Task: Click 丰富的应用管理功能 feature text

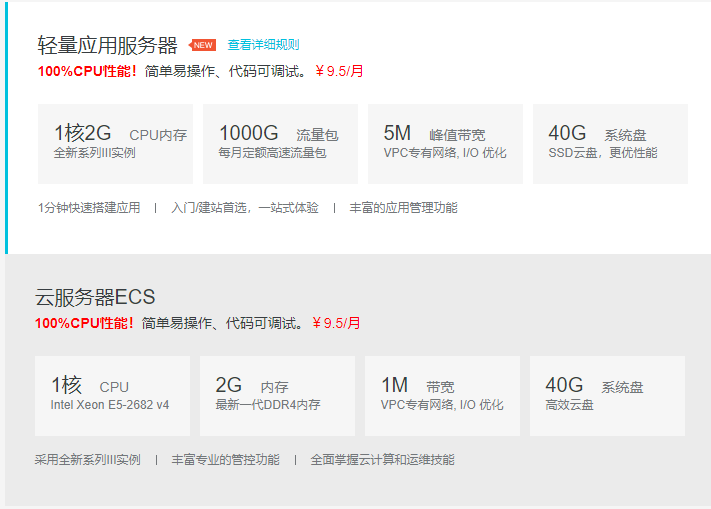Action: (x=403, y=208)
